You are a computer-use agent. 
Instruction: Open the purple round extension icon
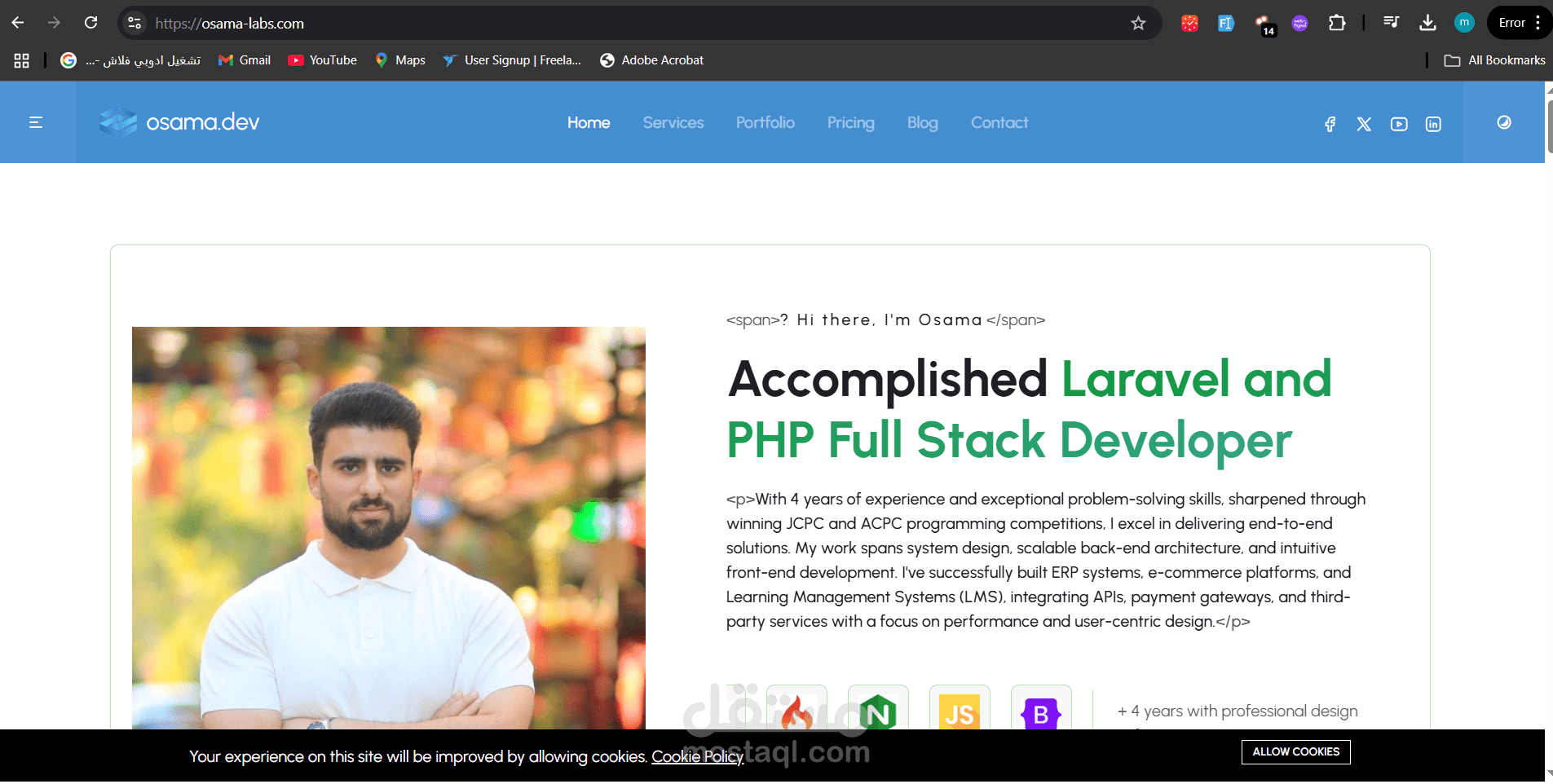pos(1300,23)
